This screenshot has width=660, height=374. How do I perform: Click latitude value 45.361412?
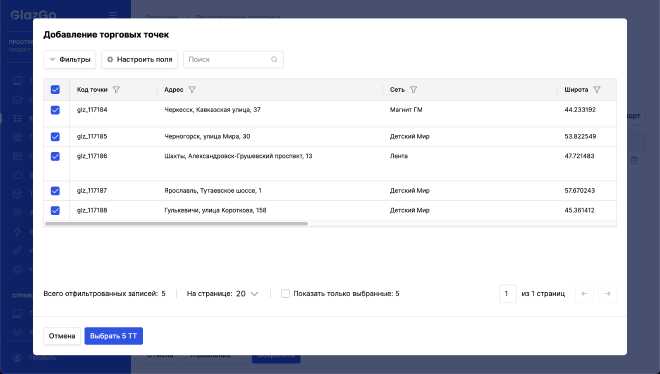pos(579,210)
